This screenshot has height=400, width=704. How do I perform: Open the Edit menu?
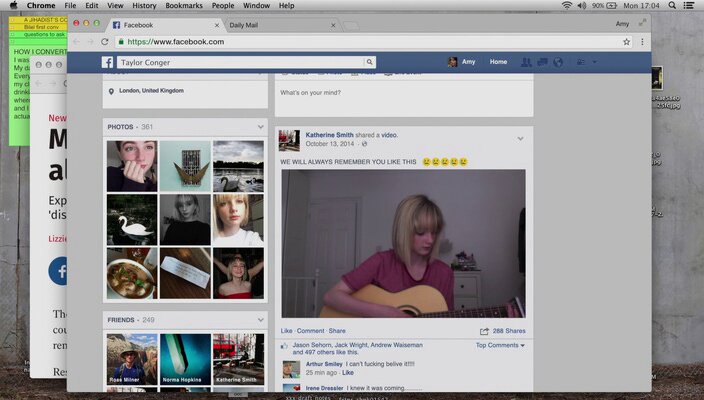click(92, 5)
